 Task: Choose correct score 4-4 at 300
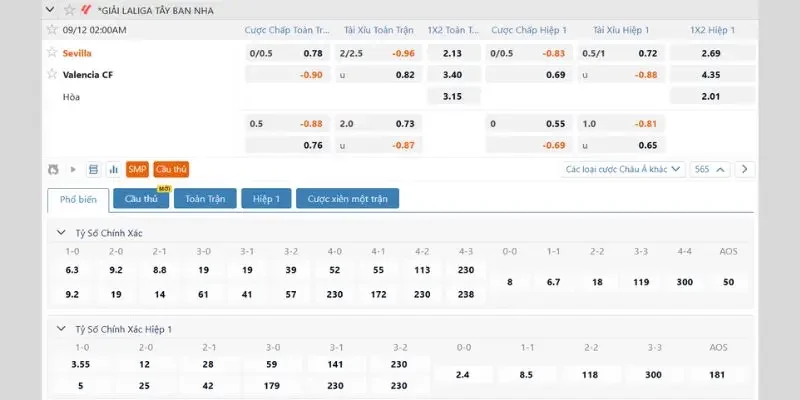point(685,282)
